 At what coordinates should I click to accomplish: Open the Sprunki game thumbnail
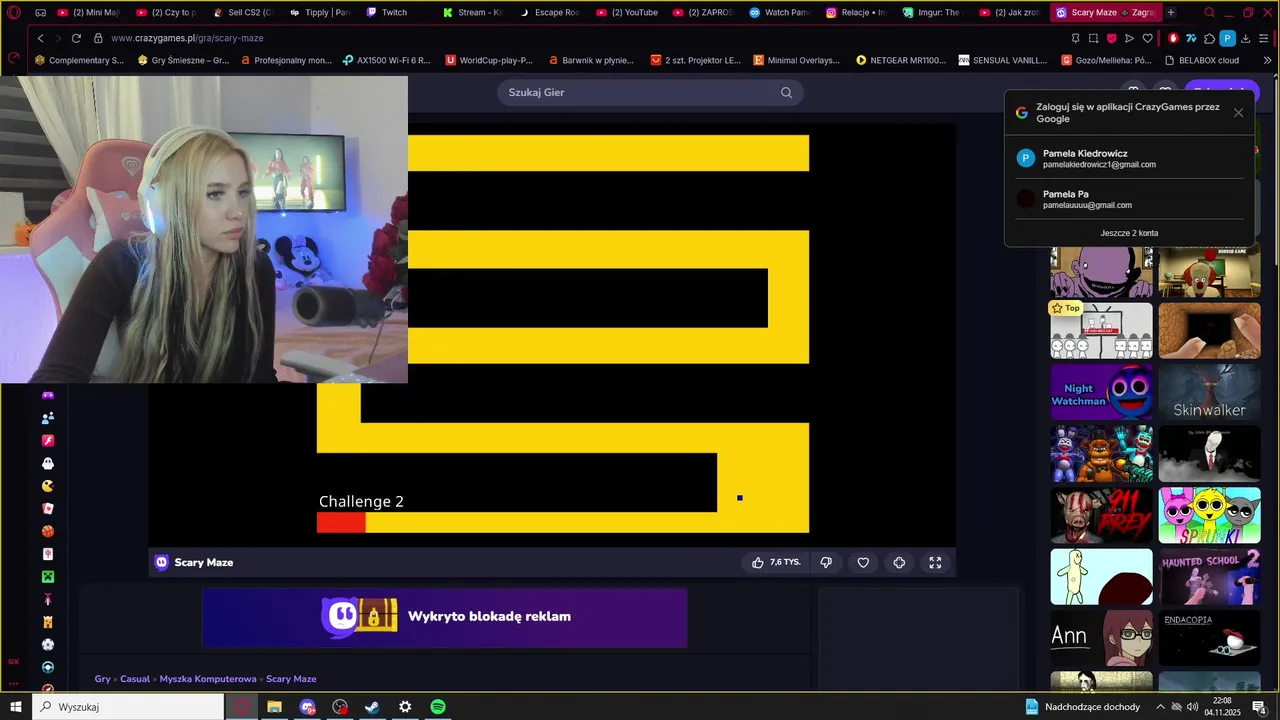click(1209, 515)
